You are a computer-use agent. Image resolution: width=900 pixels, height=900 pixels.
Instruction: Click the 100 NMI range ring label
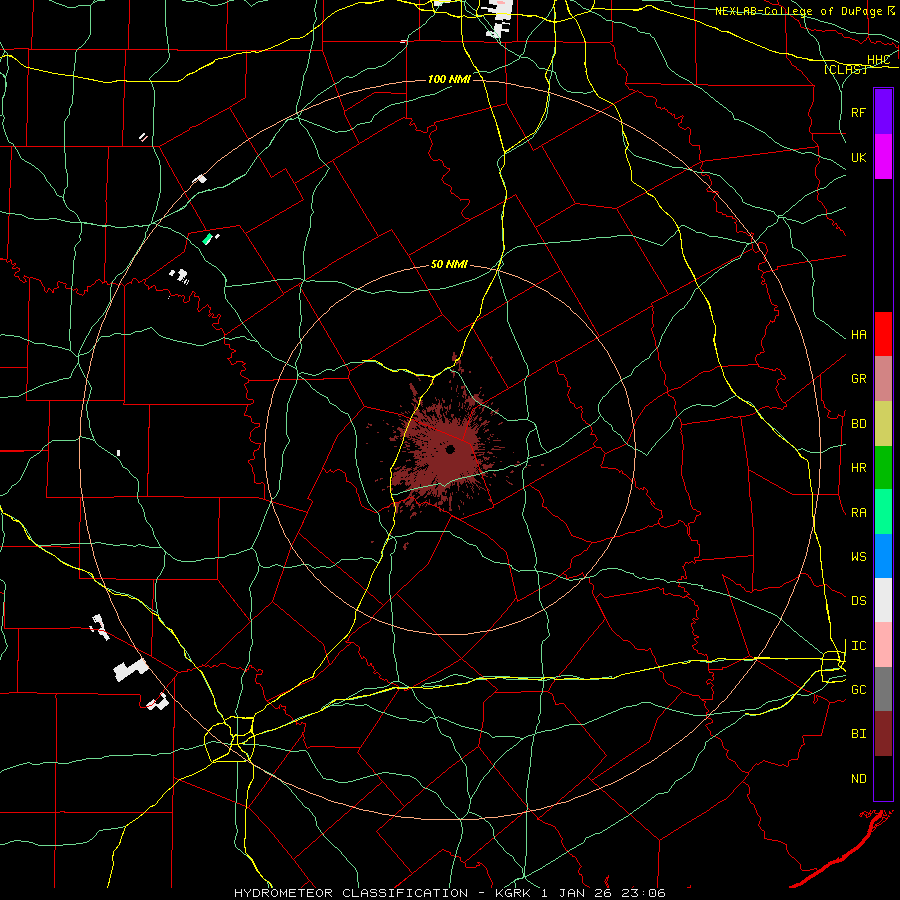449,79
